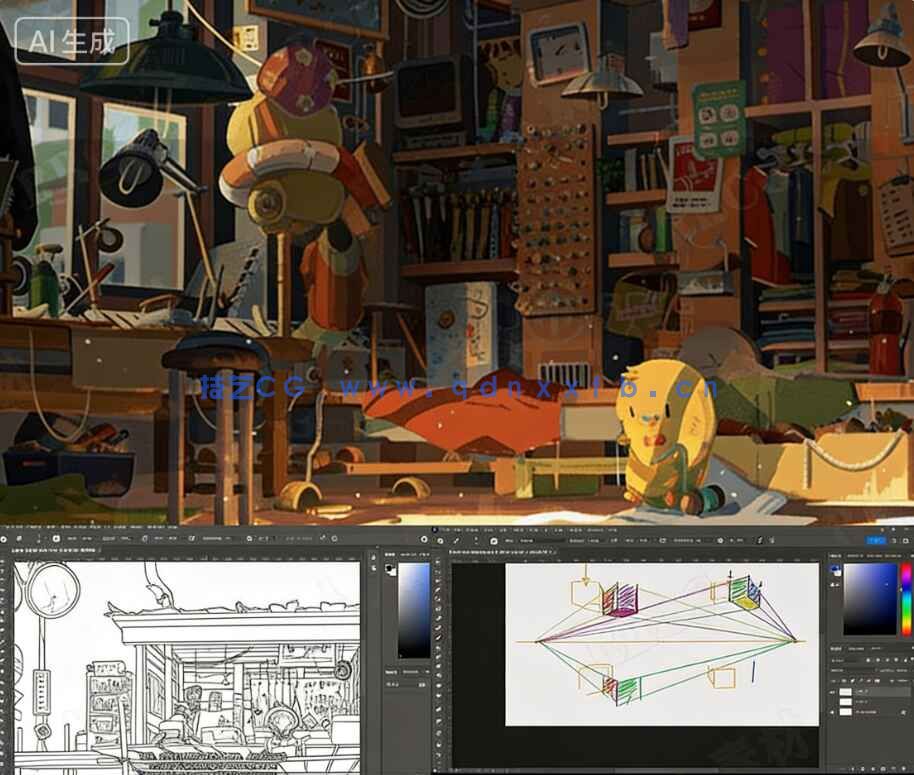Screen dimensions: 914x775
Task: Toggle visibility eye of the top layer
Action: [x=833, y=692]
